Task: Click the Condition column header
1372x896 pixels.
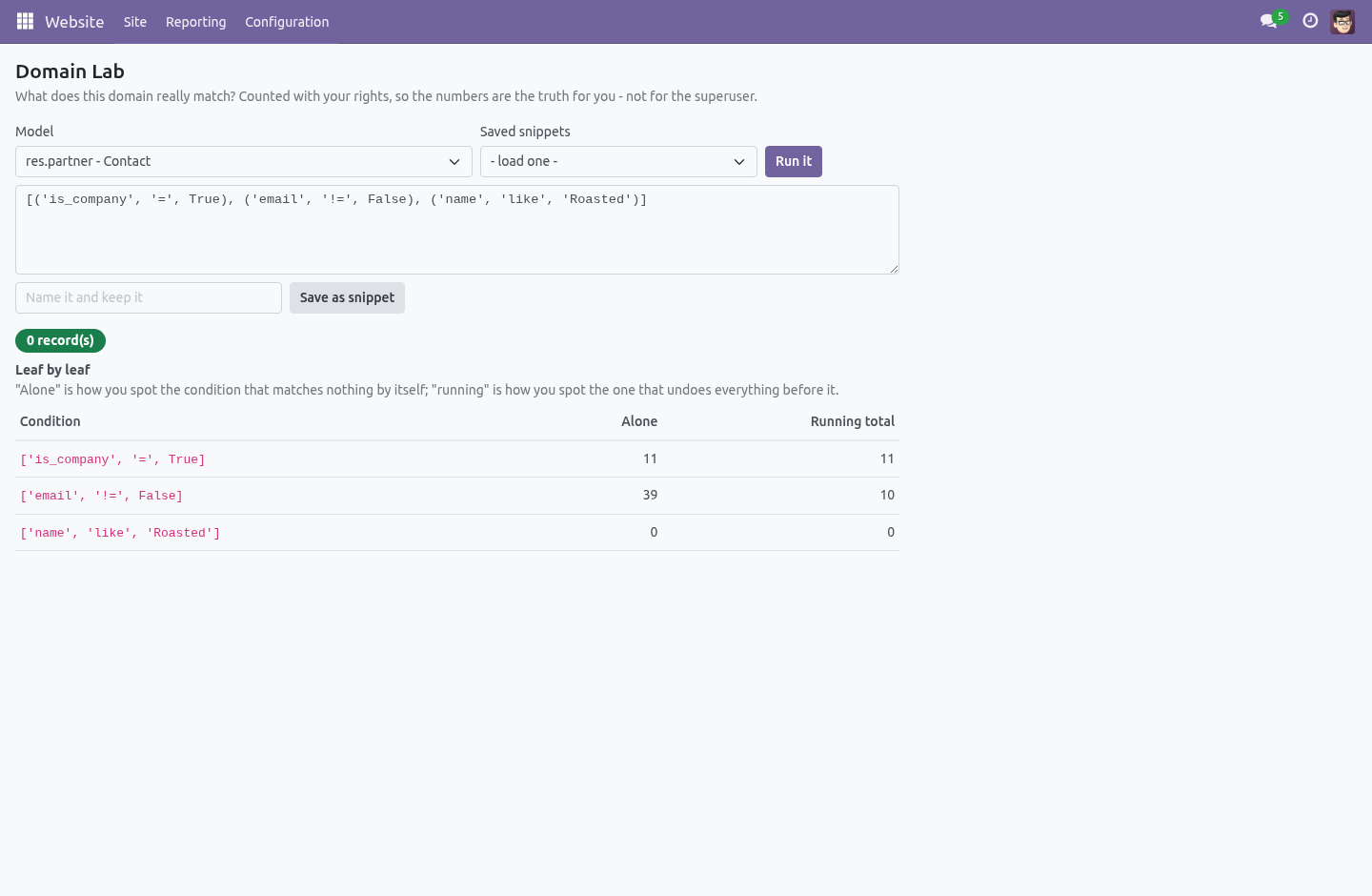Action: [50, 421]
